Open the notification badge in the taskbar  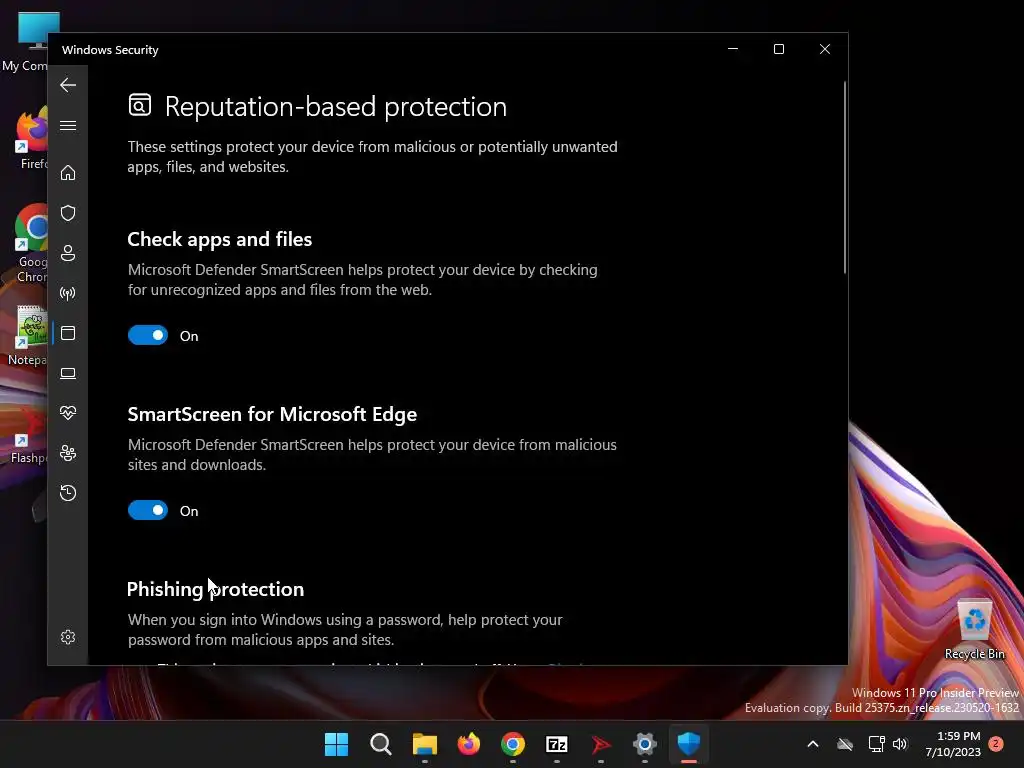click(996, 744)
